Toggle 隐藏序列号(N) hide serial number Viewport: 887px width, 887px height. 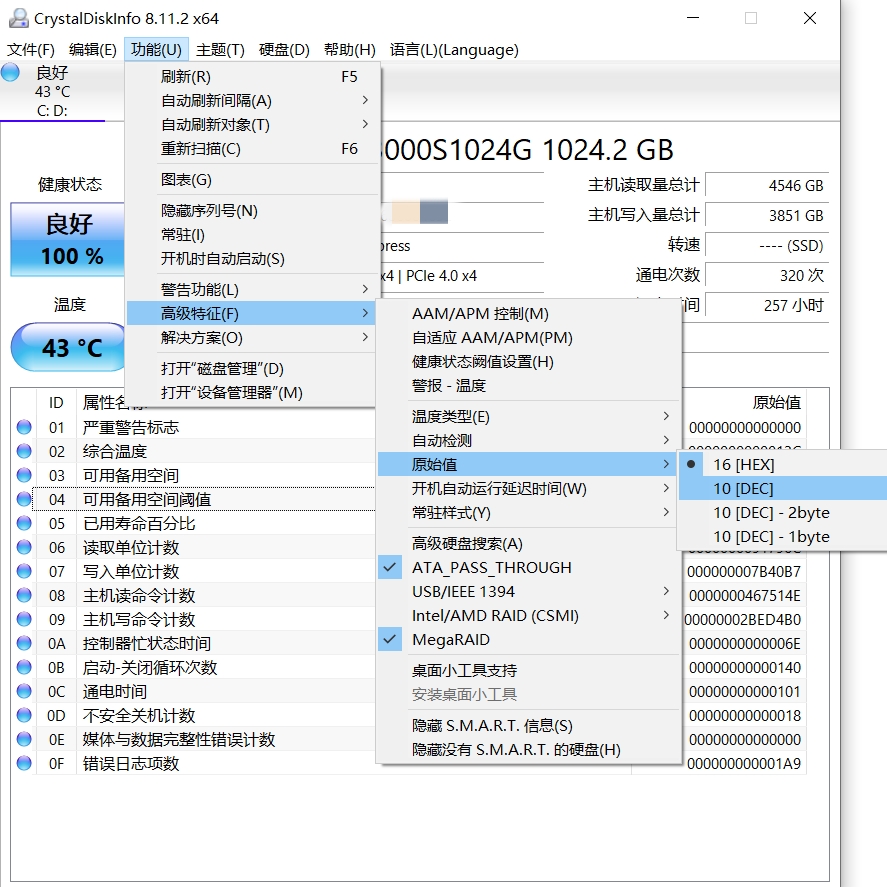[252, 210]
